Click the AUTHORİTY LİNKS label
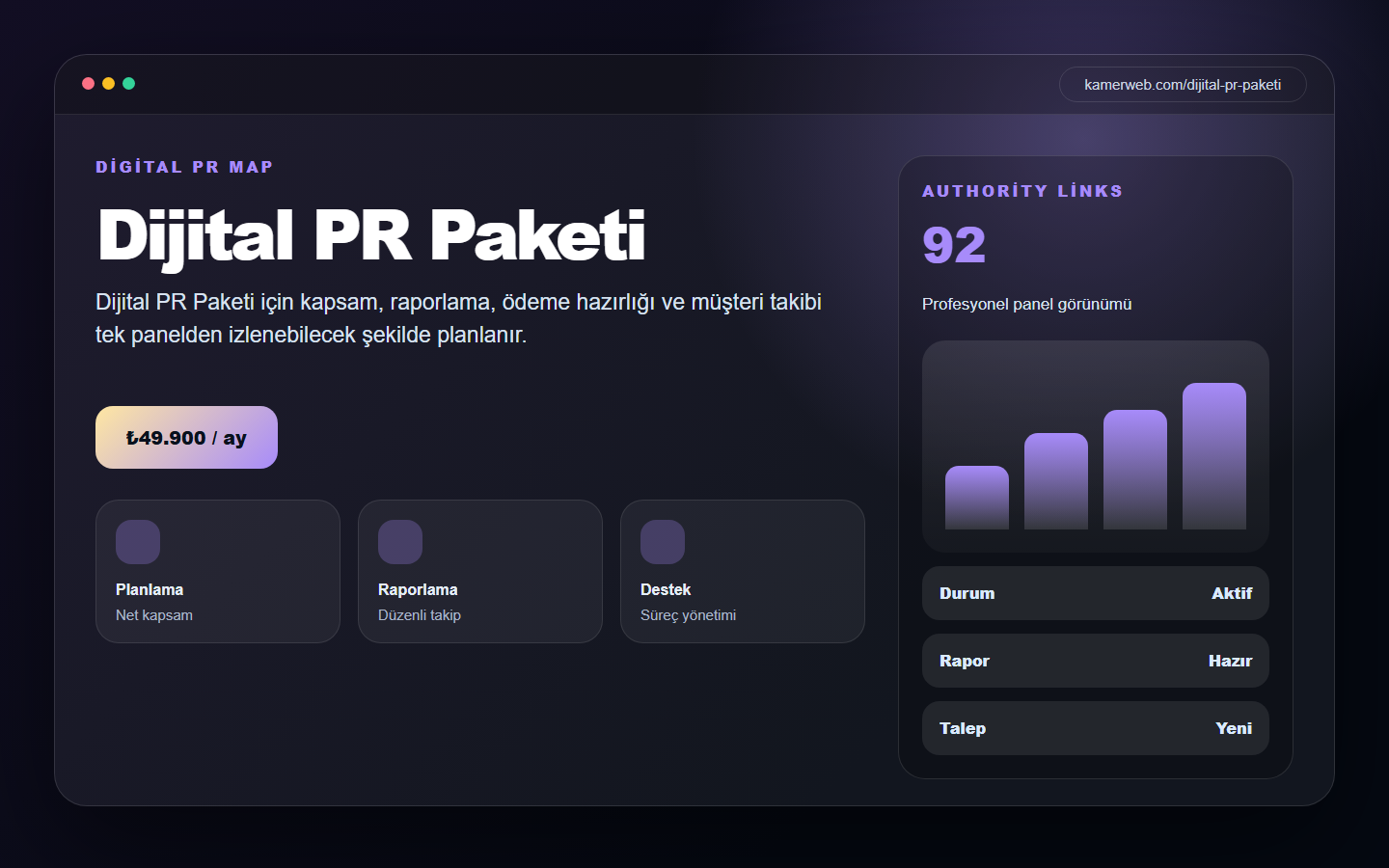1389x868 pixels. tap(1022, 191)
